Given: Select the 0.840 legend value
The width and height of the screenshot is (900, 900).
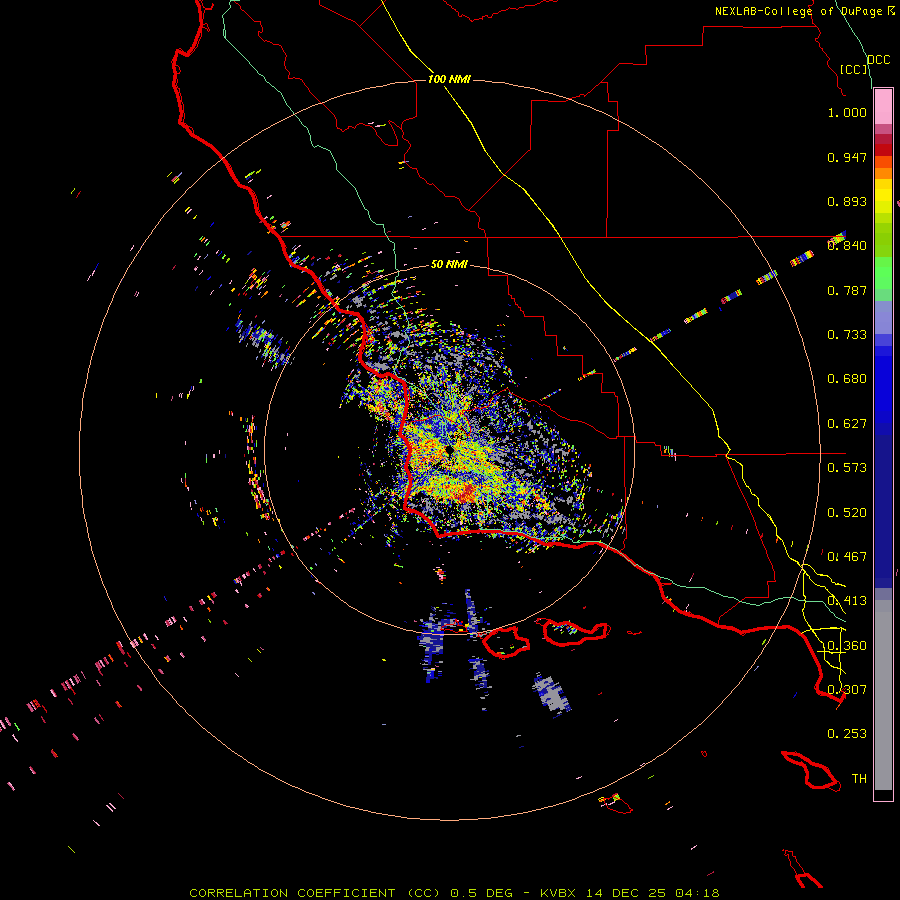Looking at the screenshot, I should click(847, 246).
